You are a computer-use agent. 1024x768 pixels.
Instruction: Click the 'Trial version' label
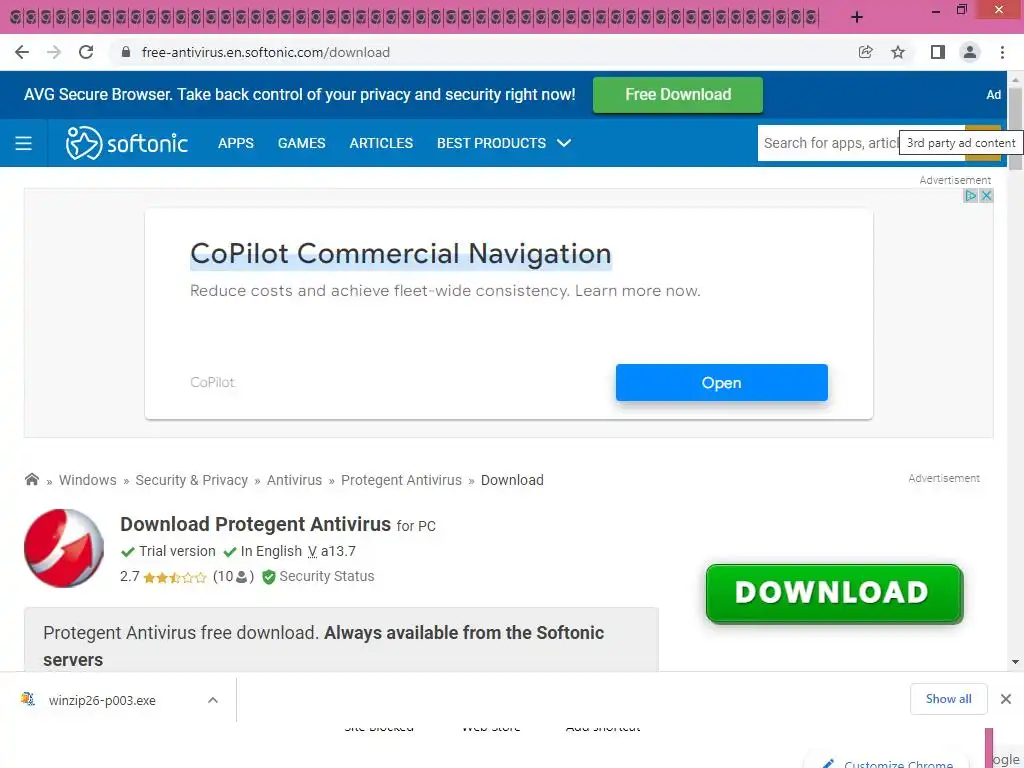tap(177, 551)
